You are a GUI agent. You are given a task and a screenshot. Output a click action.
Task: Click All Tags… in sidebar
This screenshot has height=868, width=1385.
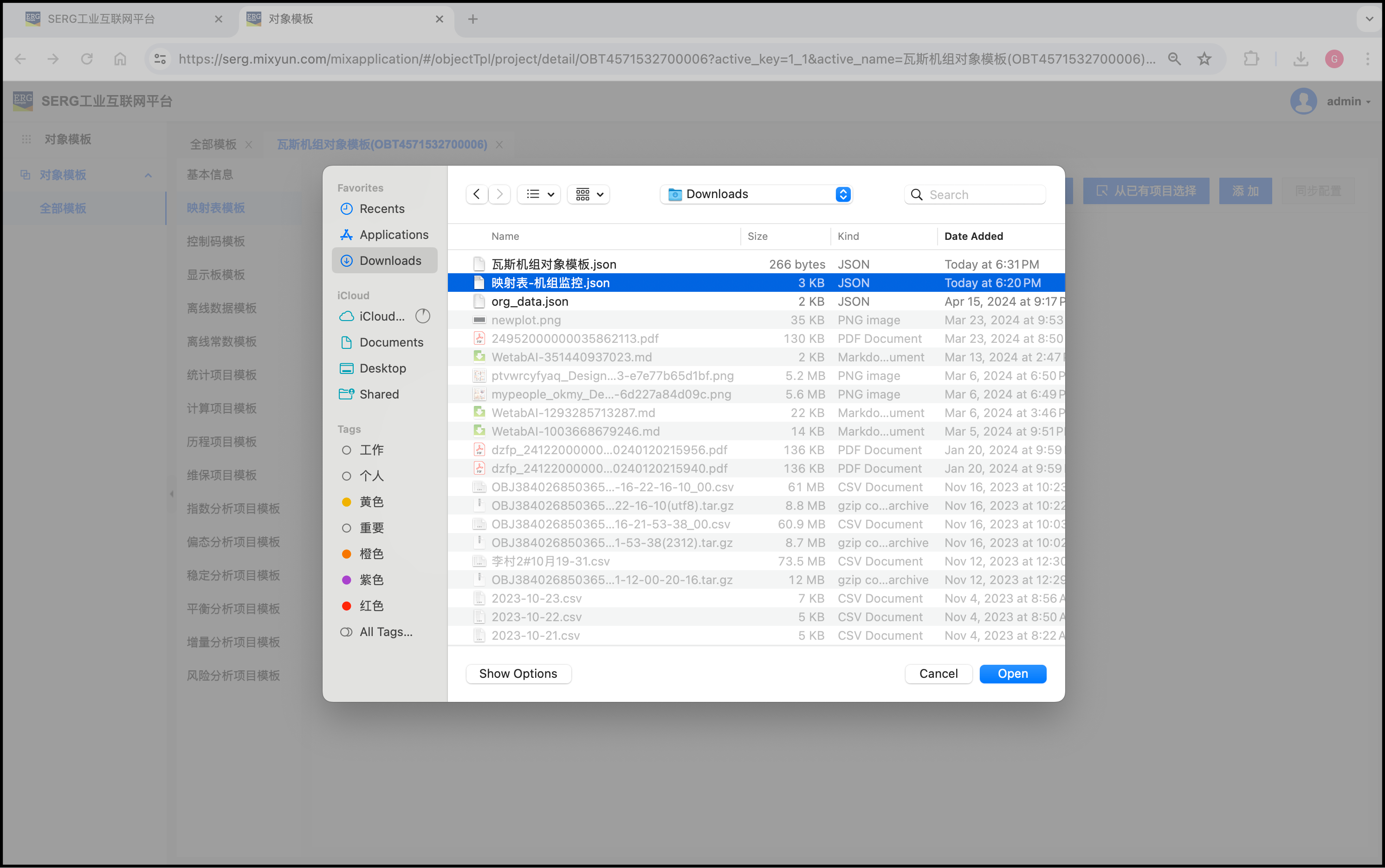385,632
